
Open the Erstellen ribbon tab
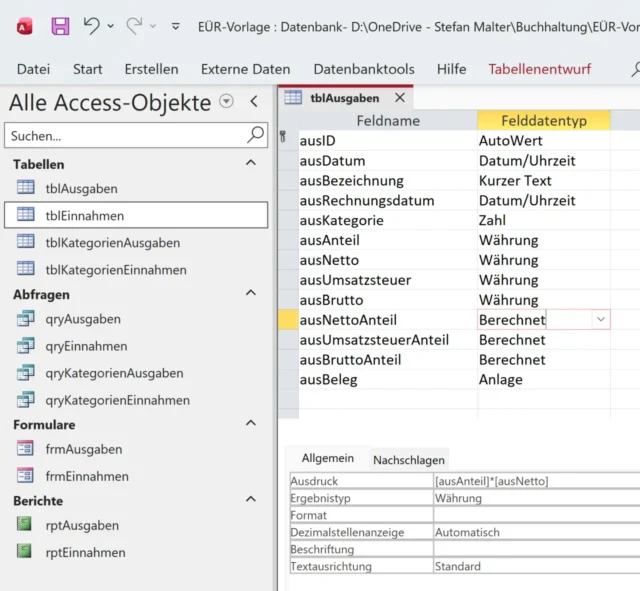pyautogui.click(x=151, y=69)
